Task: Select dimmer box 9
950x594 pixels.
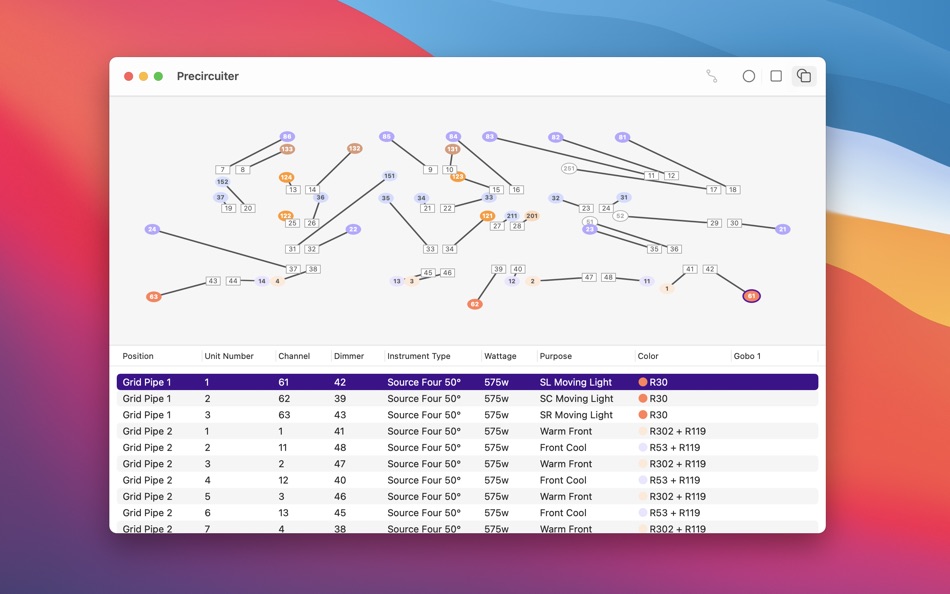Action: pos(430,170)
